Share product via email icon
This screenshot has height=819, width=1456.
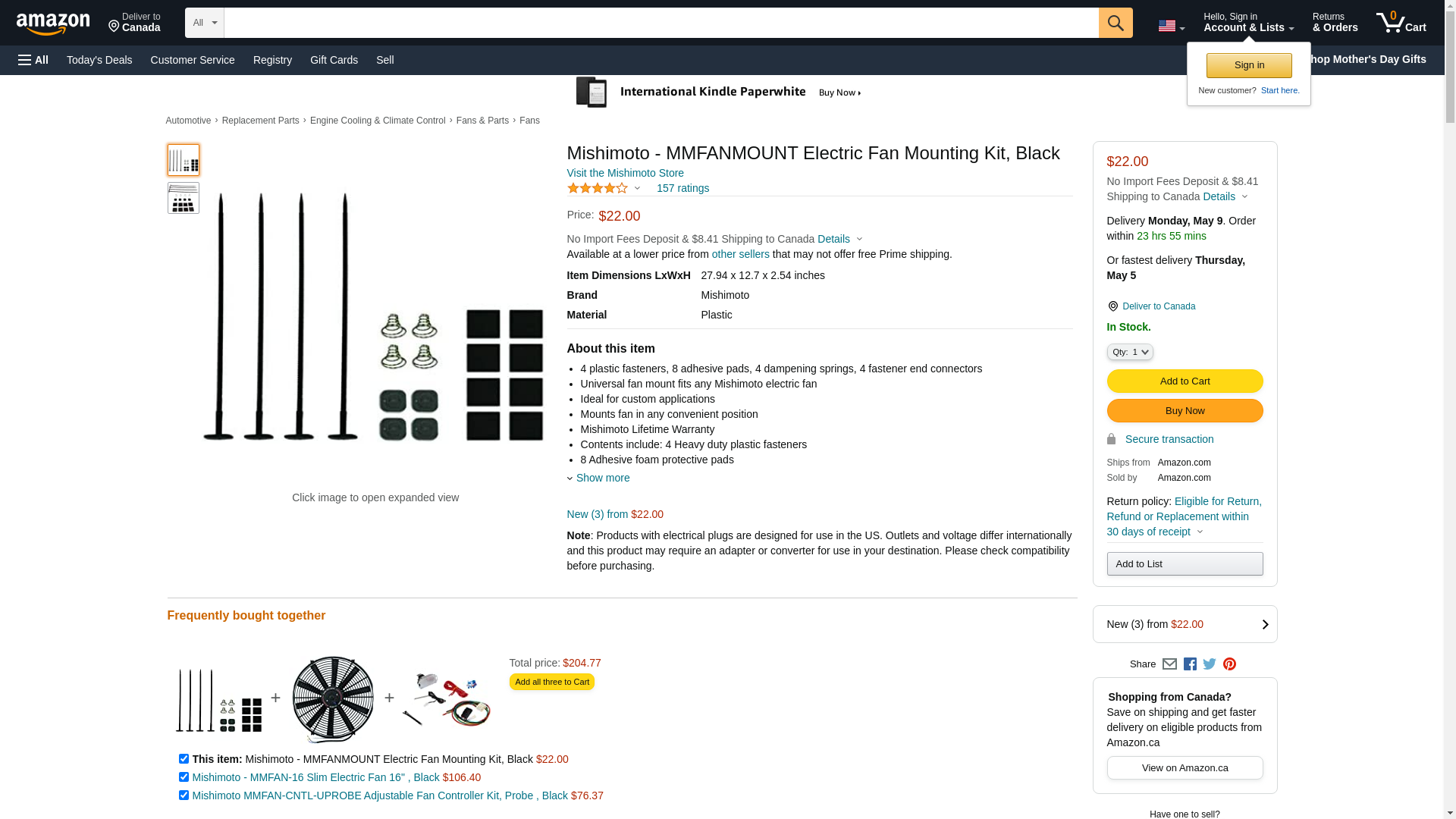(x=1169, y=664)
